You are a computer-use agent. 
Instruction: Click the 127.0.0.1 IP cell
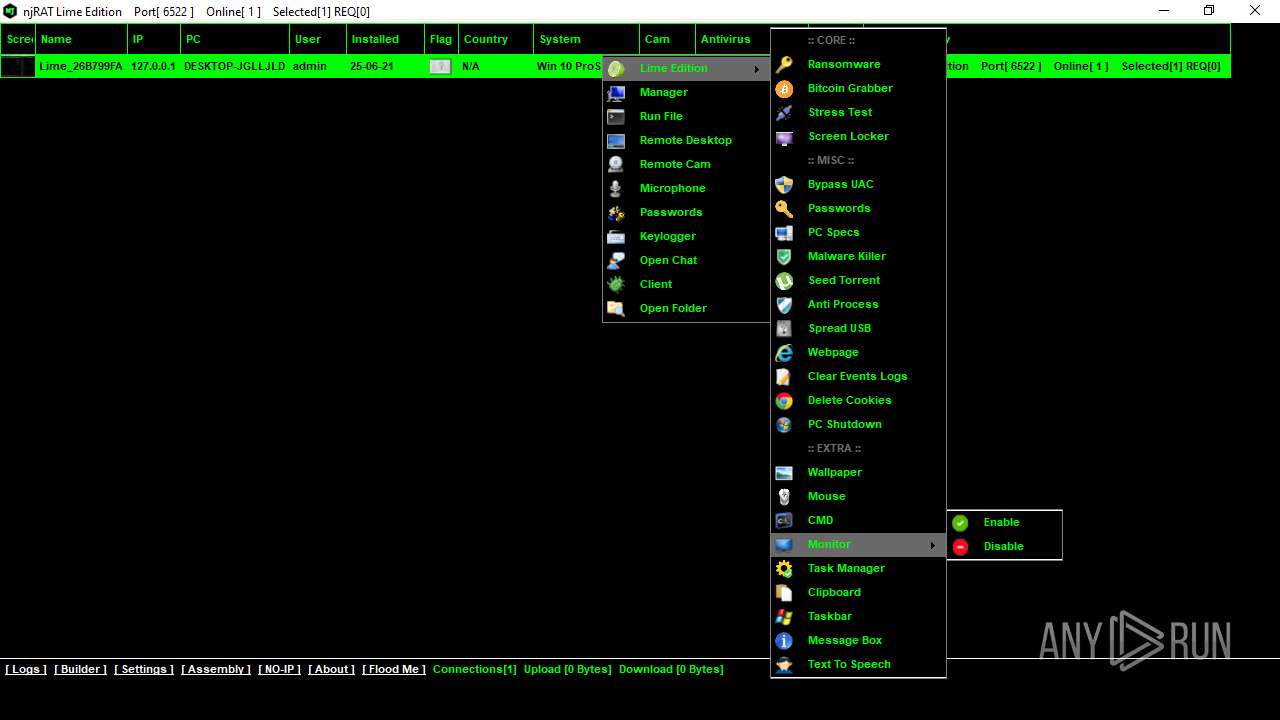153,66
